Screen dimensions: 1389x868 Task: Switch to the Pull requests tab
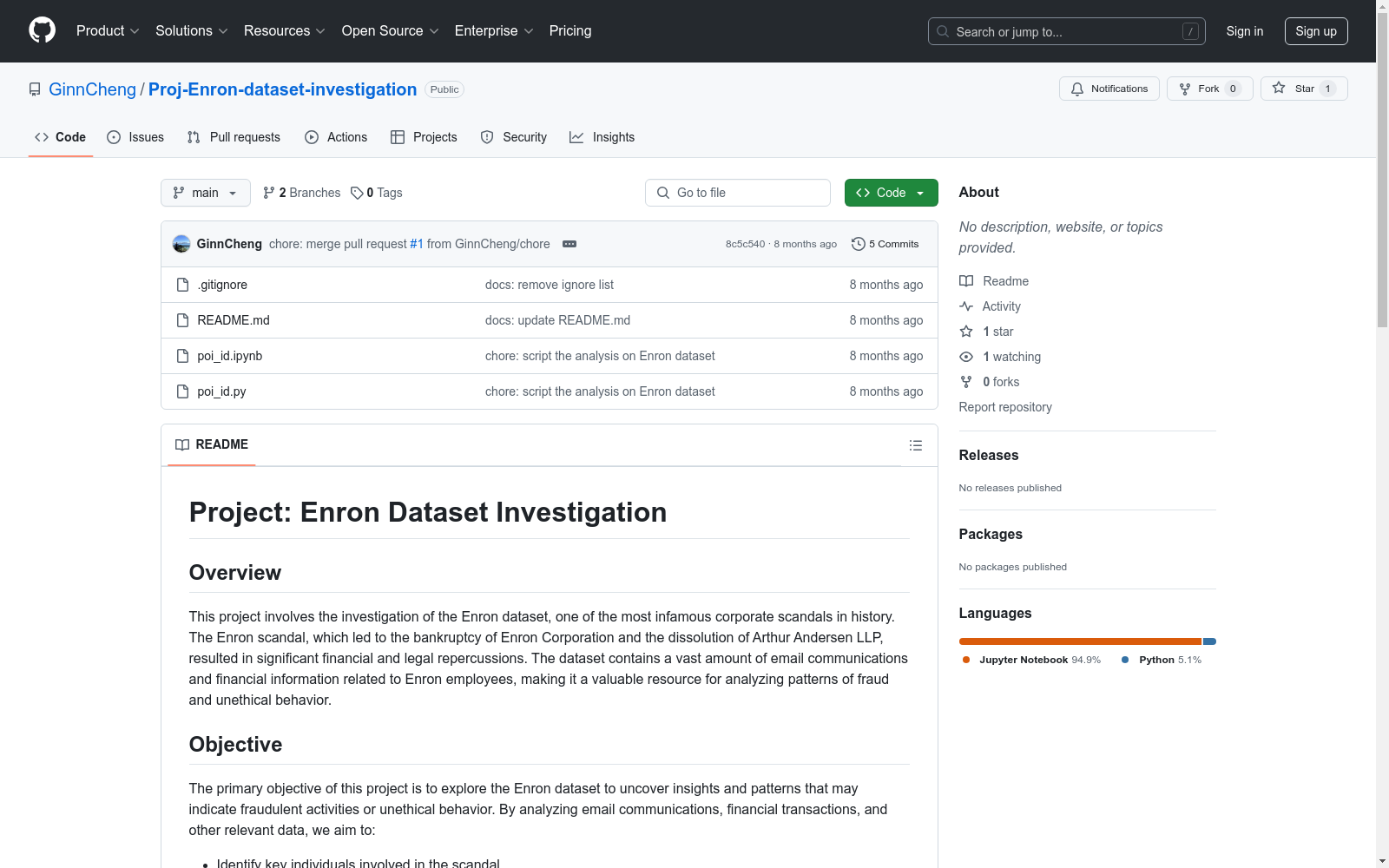coord(234,137)
